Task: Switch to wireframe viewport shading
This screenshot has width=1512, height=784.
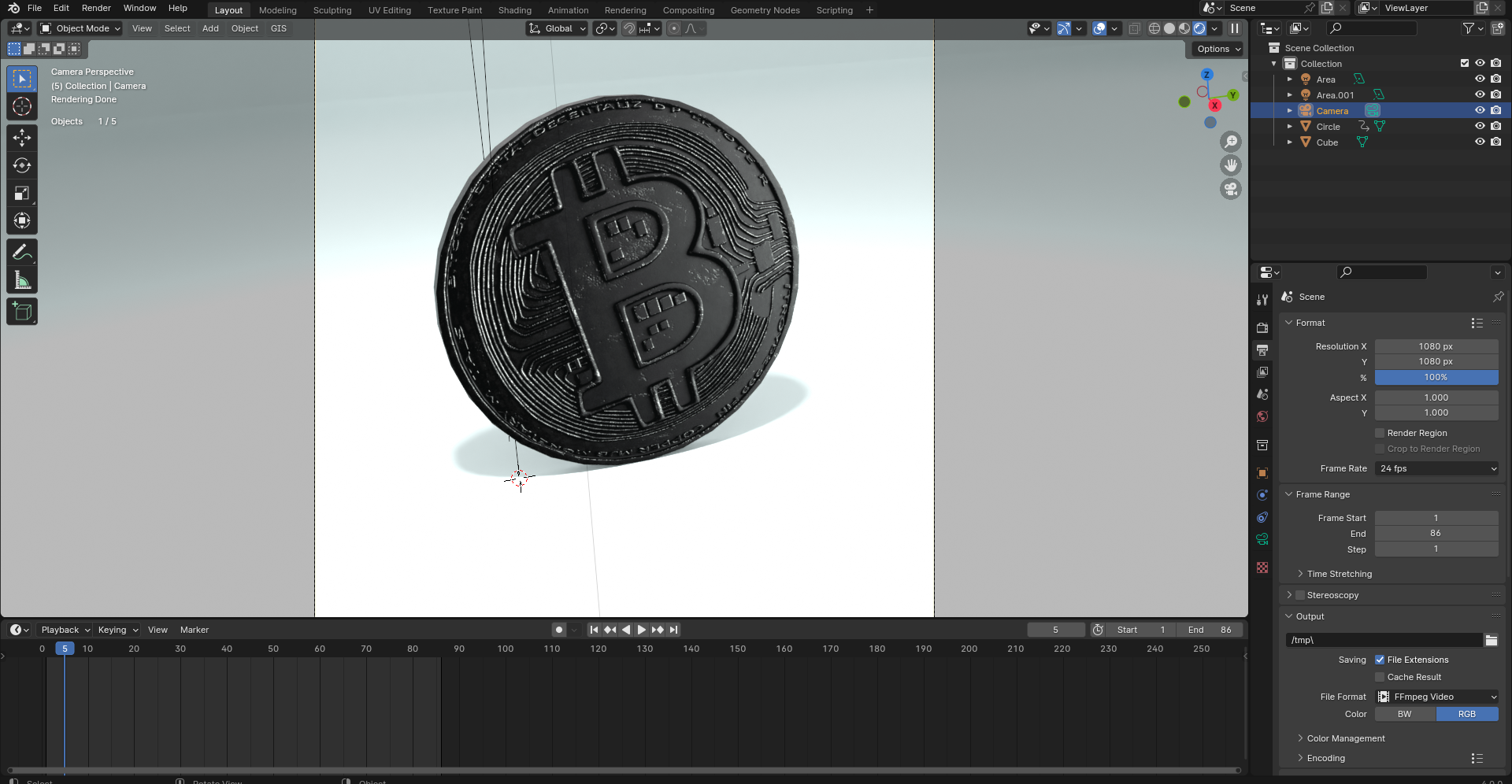Action: tap(1154, 28)
